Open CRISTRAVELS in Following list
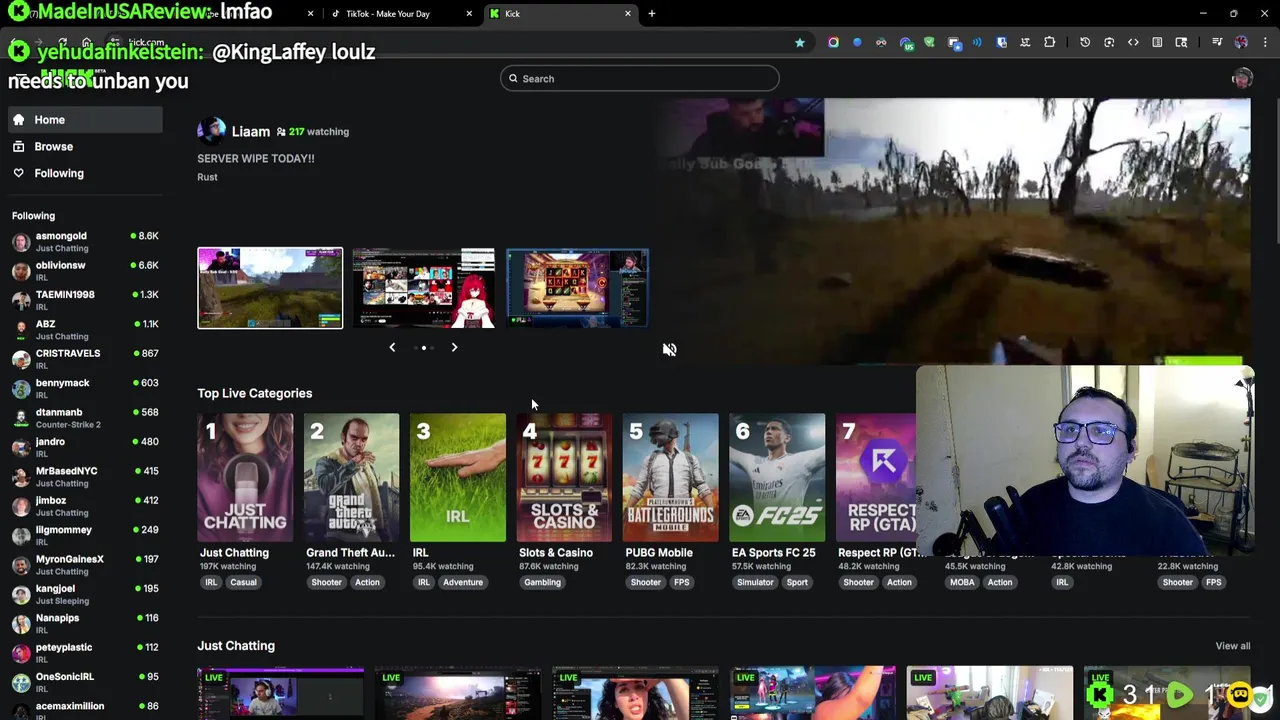 pyautogui.click(x=85, y=359)
